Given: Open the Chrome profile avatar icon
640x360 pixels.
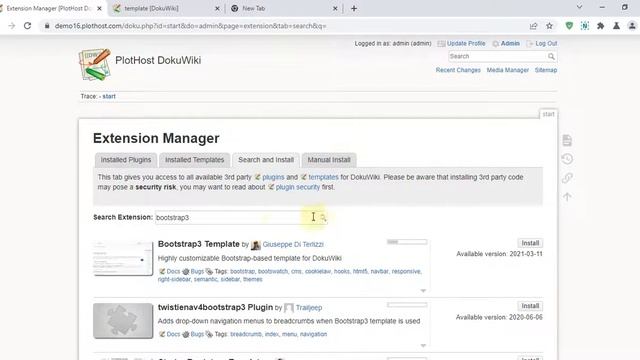Looking at the screenshot, I should coord(632,26).
